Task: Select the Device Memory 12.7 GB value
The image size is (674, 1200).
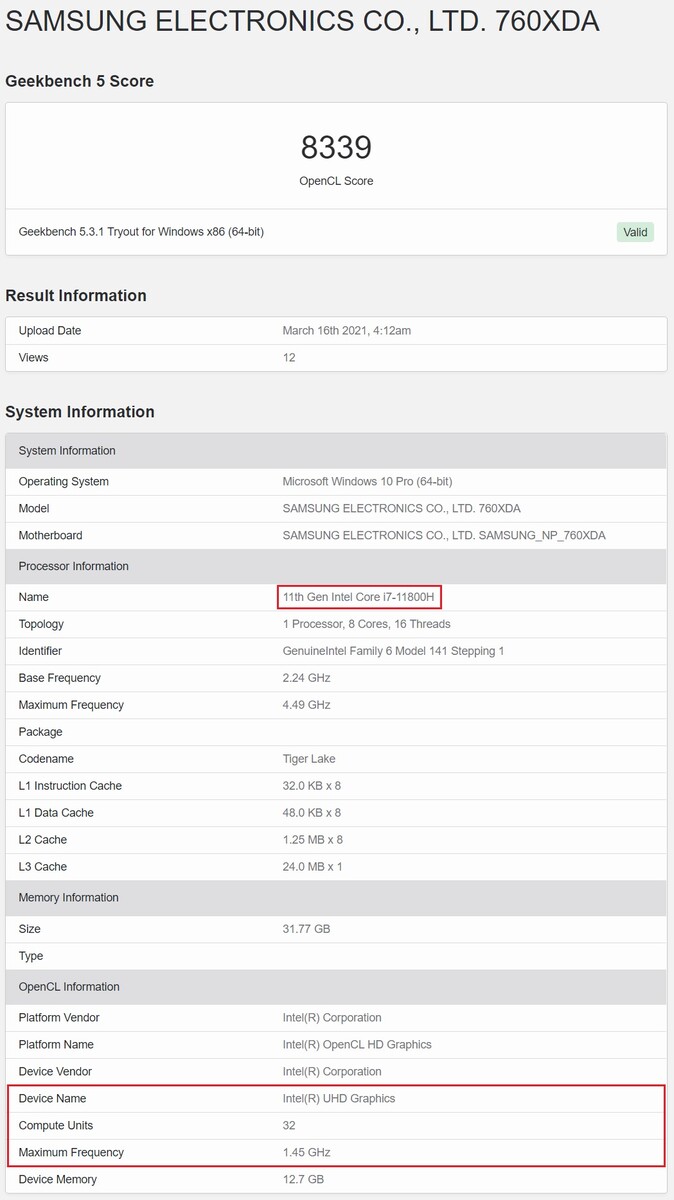Action: coord(303,1179)
